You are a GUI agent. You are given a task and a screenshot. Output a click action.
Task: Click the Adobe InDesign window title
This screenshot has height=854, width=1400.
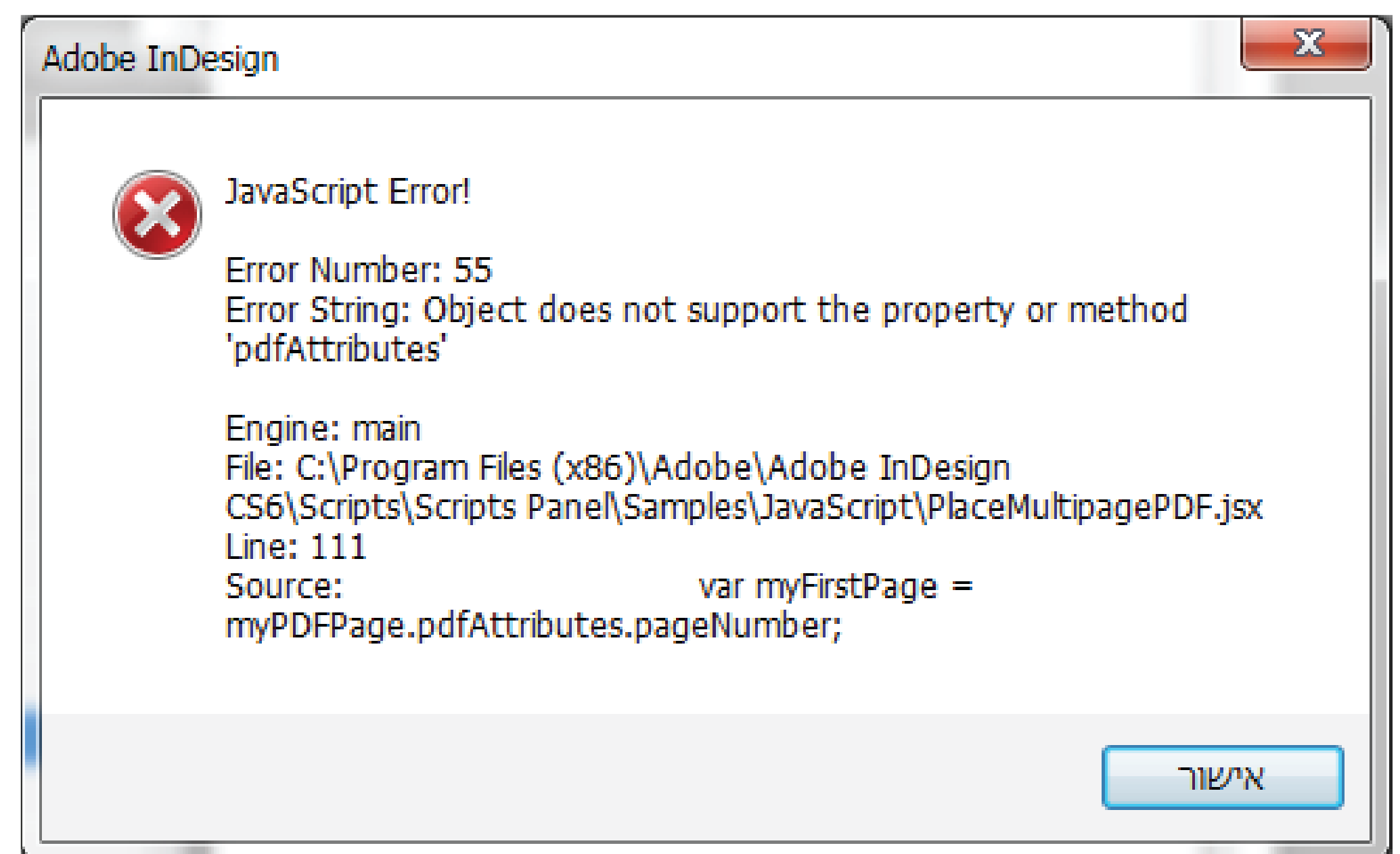pyautogui.click(x=160, y=59)
